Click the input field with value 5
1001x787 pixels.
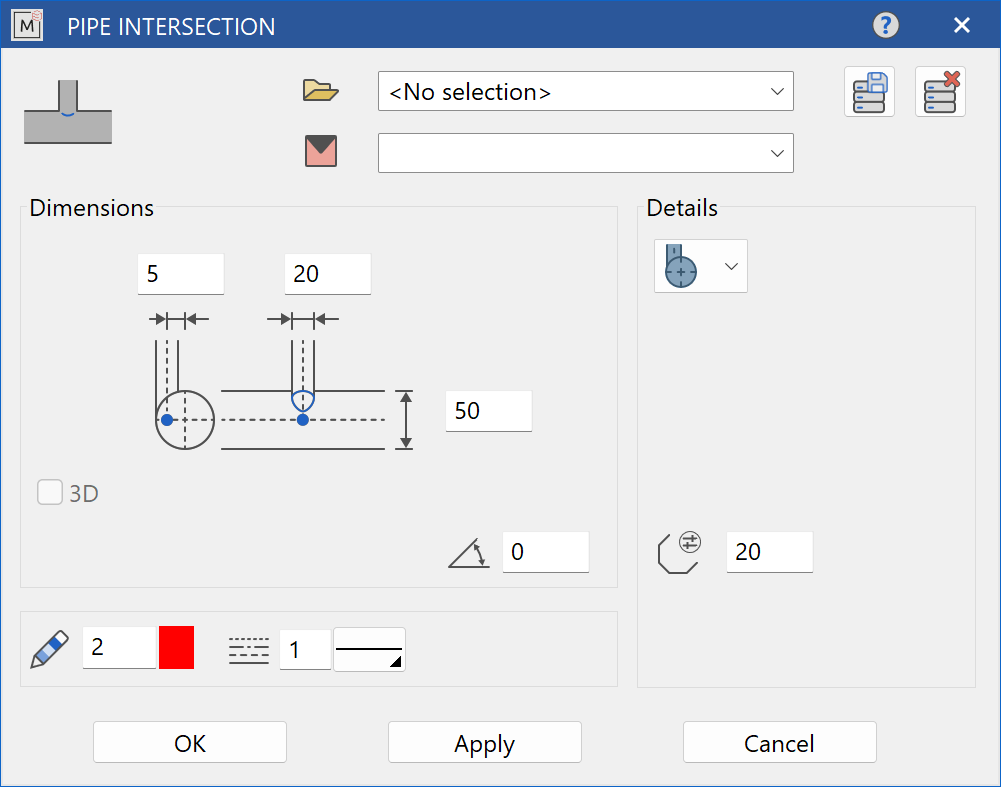[181, 274]
